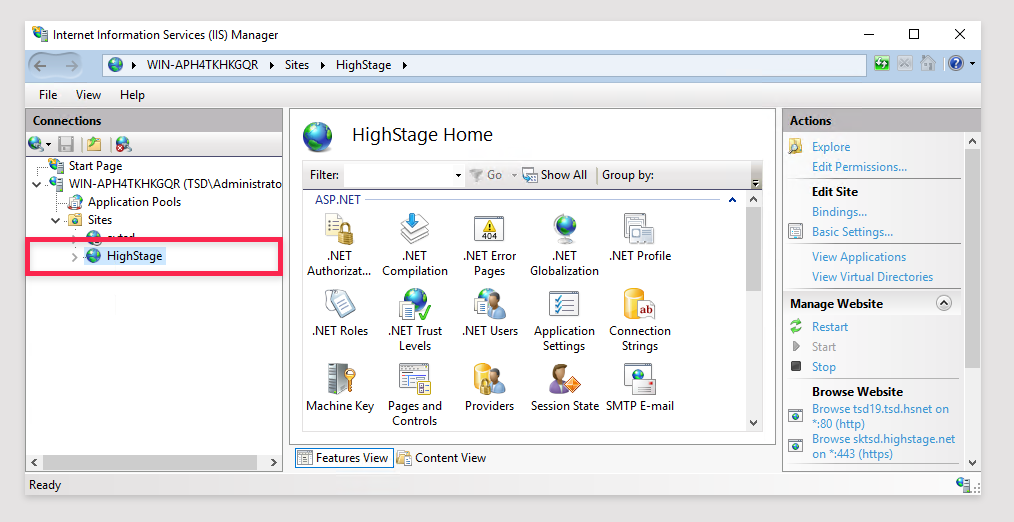
Task: Click the Stop loading icon in address toolbar
Action: [905, 63]
